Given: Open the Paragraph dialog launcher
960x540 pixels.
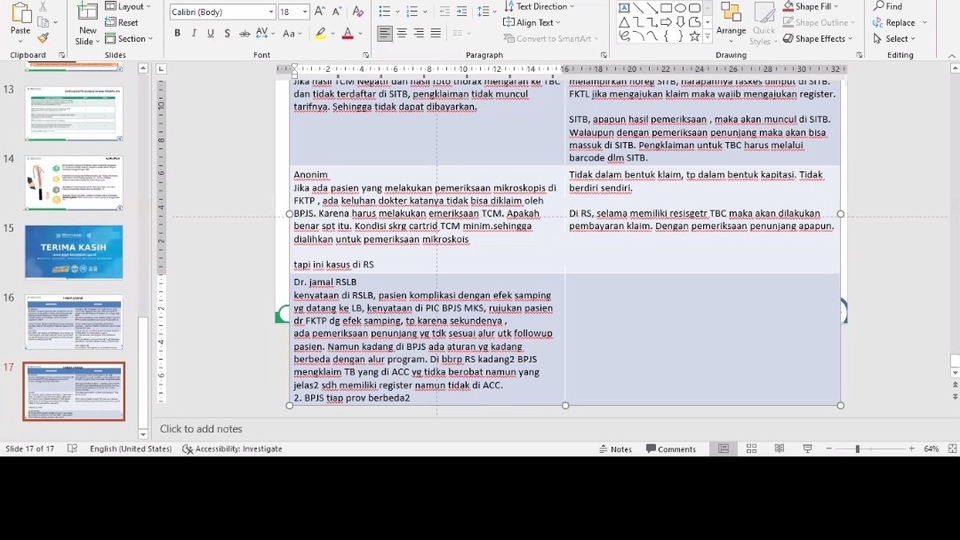Looking at the screenshot, I should pyautogui.click(x=604, y=55).
